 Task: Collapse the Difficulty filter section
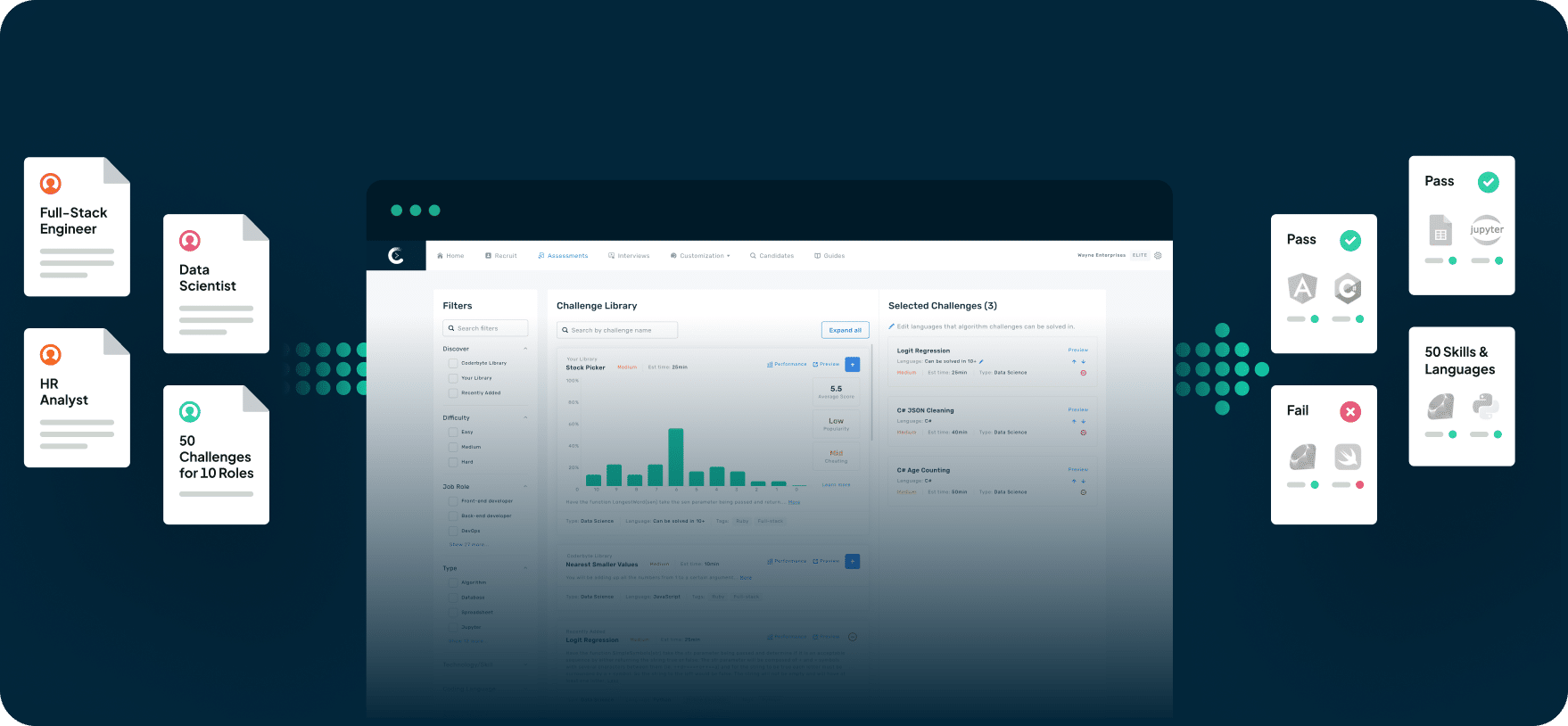tap(525, 417)
